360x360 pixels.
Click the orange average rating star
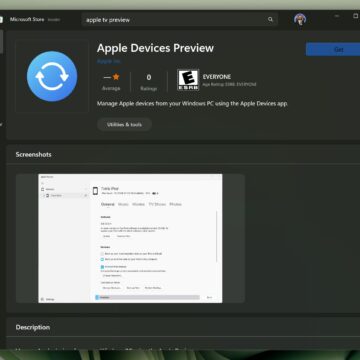116,77
